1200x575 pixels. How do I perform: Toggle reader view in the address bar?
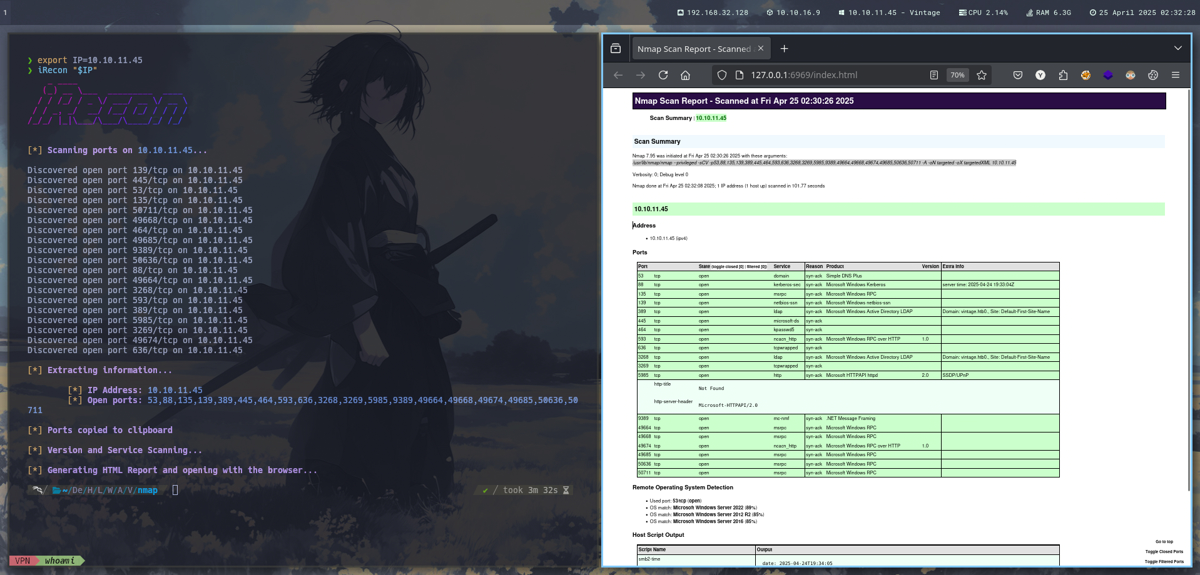[x=933, y=75]
